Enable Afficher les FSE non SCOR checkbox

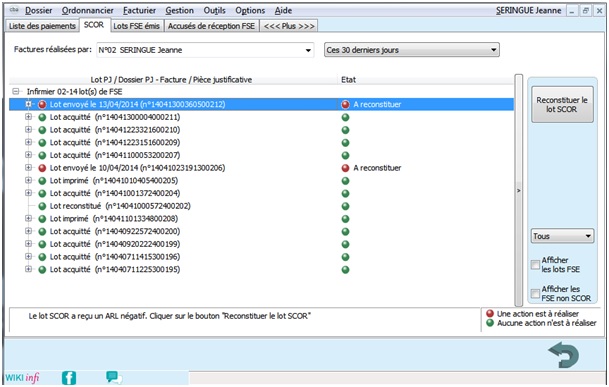(x=535, y=293)
